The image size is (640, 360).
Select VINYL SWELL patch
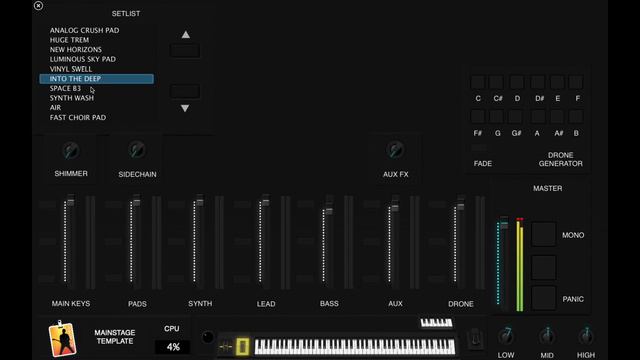tap(96, 69)
